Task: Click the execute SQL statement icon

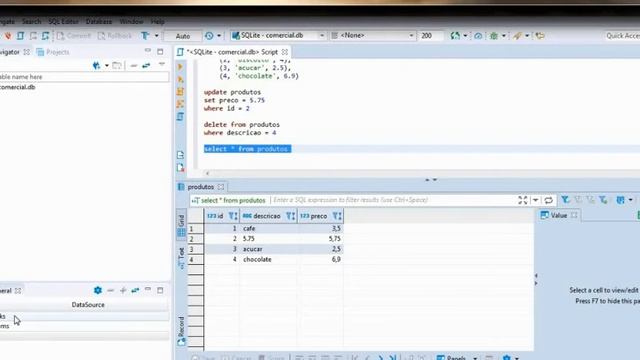Action: [x=180, y=67]
